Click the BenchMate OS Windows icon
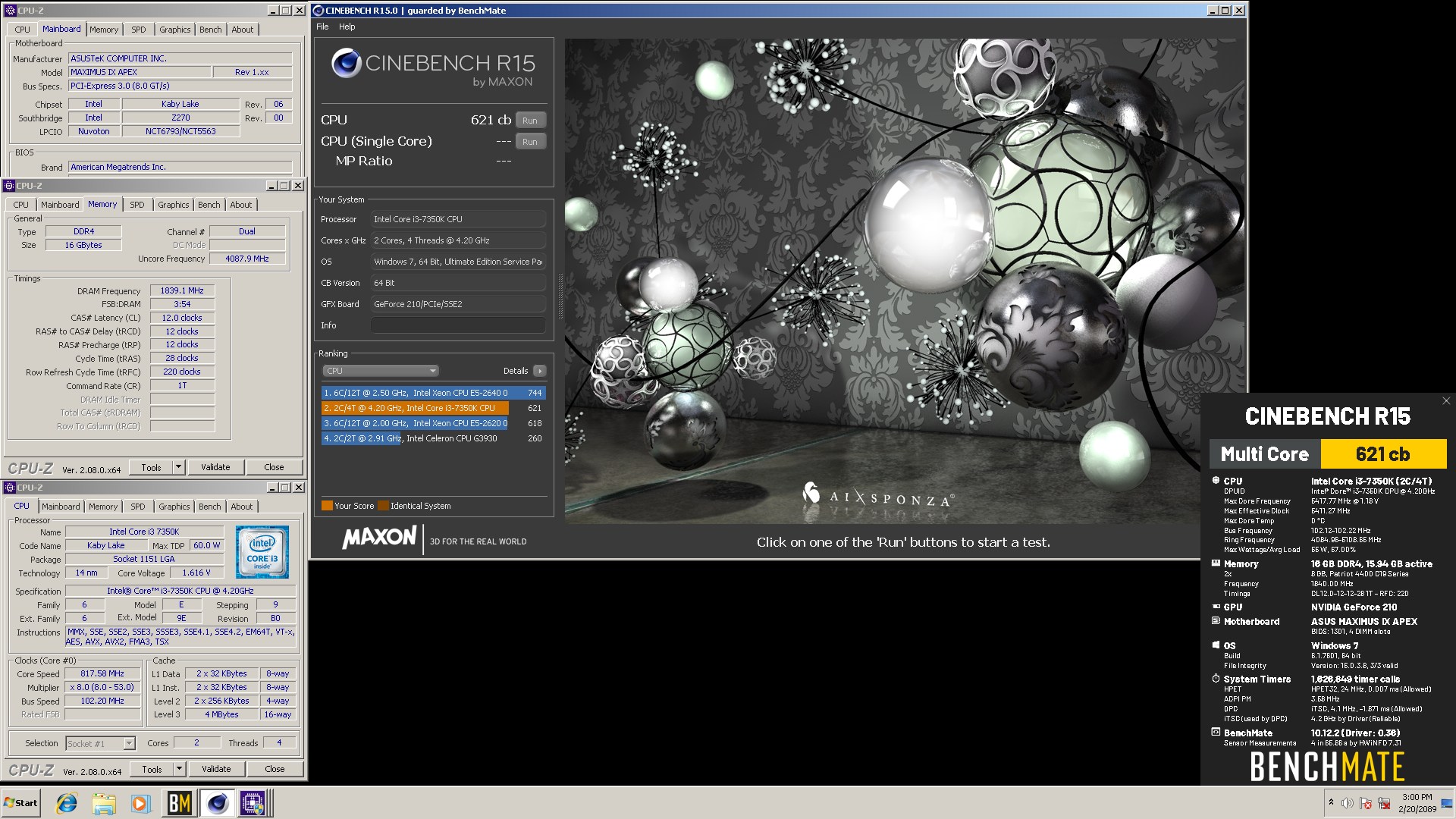The height and width of the screenshot is (819, 1456). (x=1216, y=645)
